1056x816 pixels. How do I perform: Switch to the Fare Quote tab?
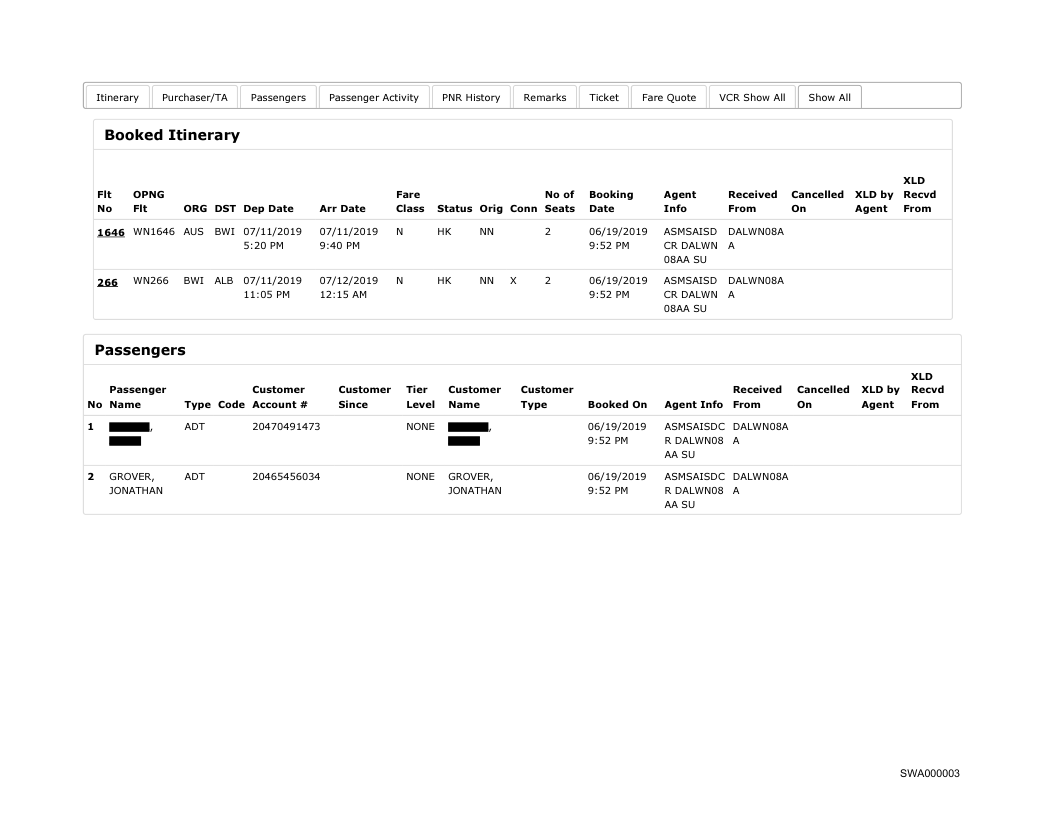[x=668, y=97]
